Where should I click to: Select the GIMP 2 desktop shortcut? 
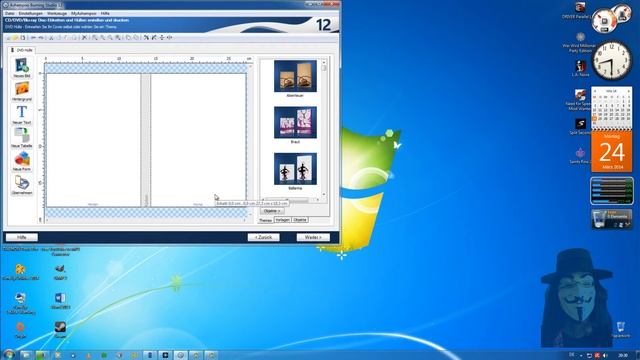pyautogui.click(x=60, y=272)
